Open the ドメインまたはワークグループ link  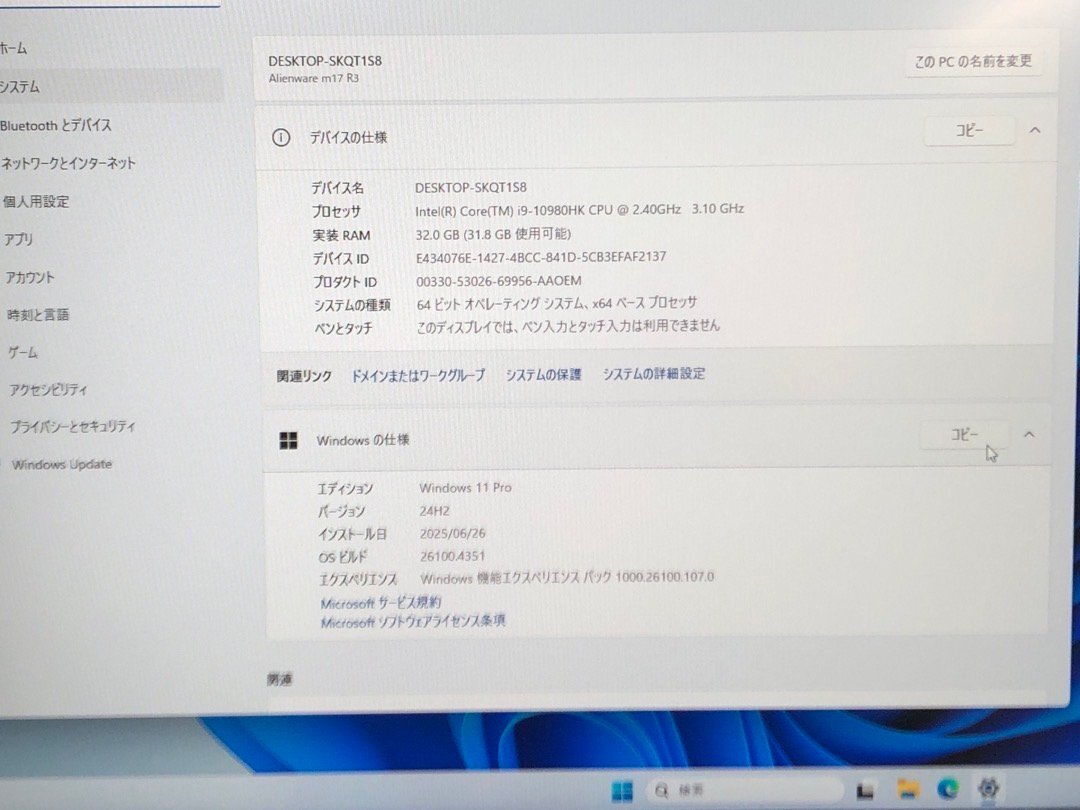(418, 375)
